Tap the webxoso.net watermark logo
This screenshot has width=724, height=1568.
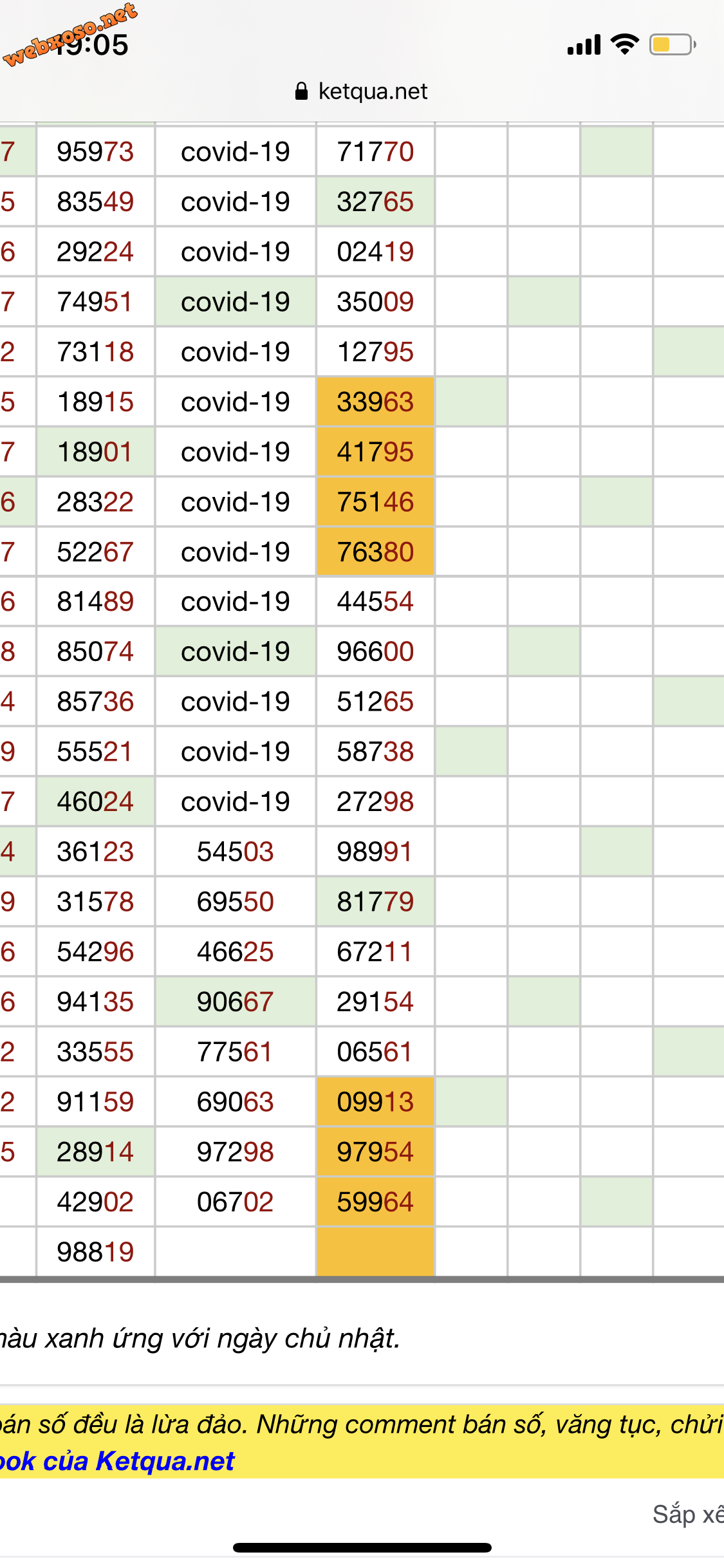click(70, 34)
